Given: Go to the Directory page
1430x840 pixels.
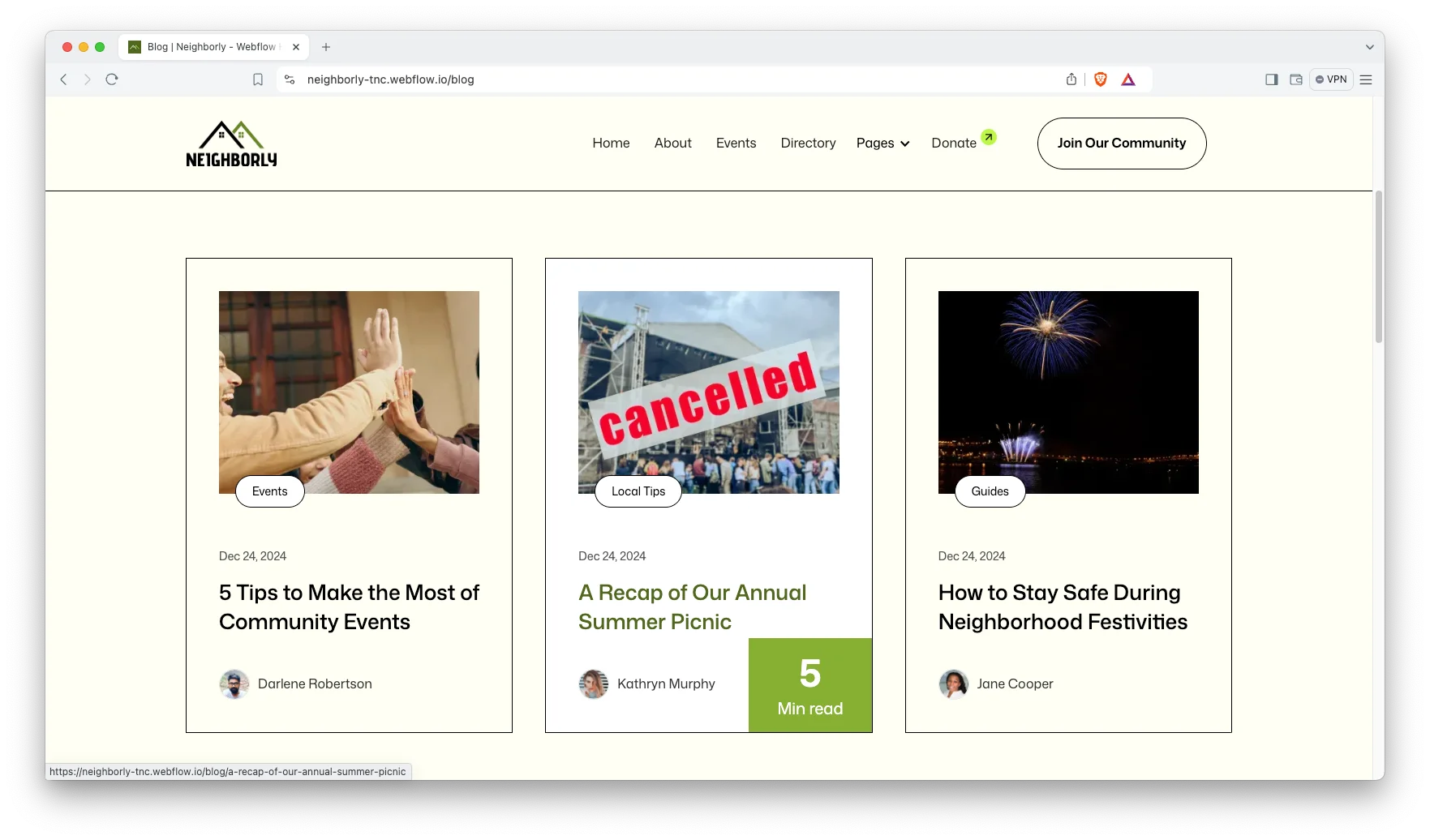Looking at the screenshot, I should (x=808, y=144).
